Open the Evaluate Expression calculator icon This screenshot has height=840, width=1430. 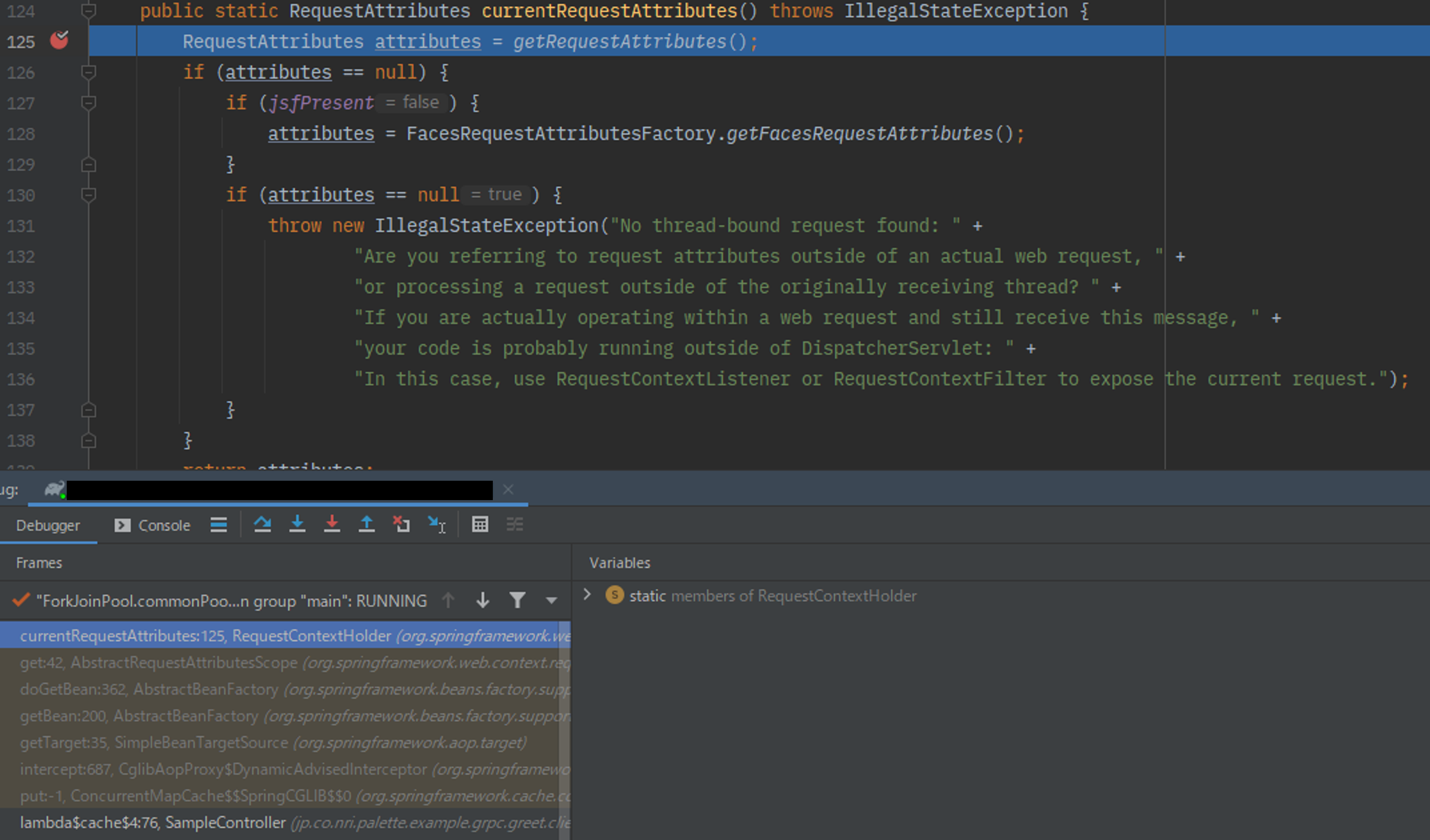click(x=480, y=525)
